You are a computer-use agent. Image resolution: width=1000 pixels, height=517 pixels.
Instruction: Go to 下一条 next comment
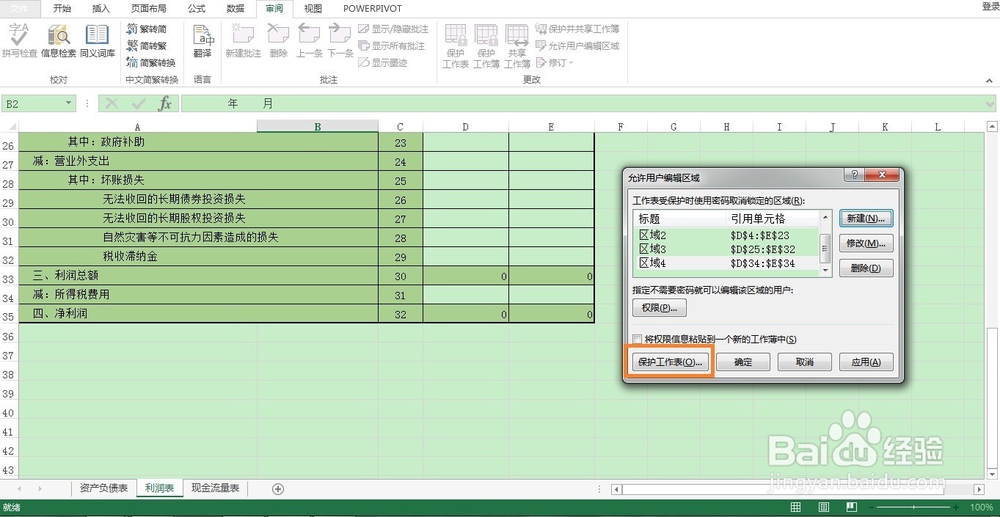click(x=341, y=41)
